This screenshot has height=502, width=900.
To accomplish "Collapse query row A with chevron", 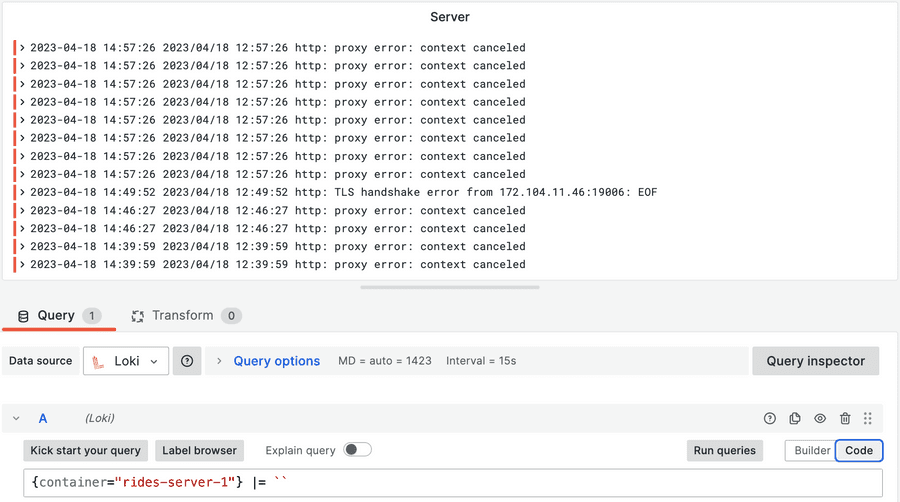I will click(x=17, y=419).
